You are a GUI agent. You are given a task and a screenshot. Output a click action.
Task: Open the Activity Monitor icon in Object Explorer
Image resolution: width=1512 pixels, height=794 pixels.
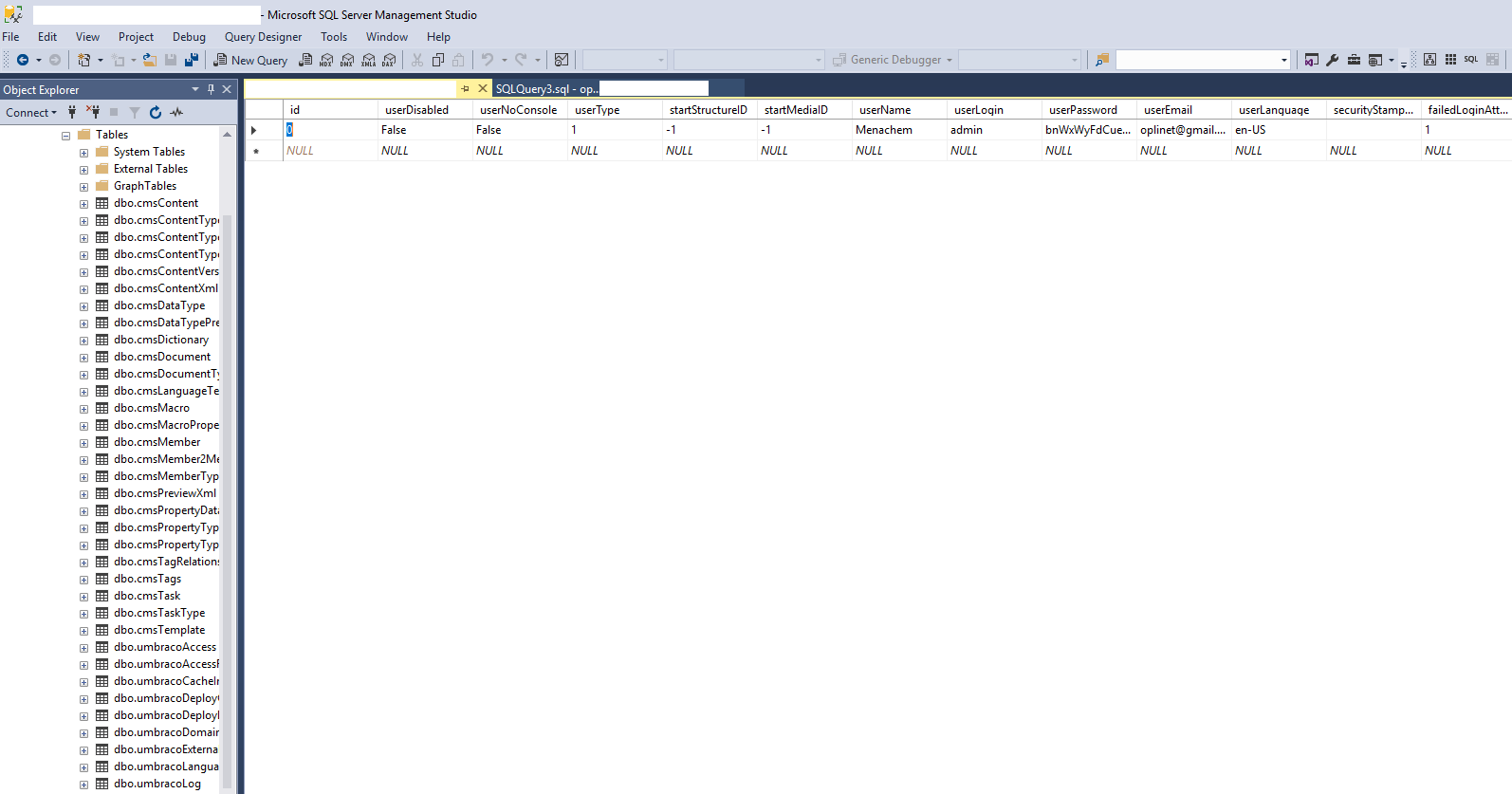(176, 113)
